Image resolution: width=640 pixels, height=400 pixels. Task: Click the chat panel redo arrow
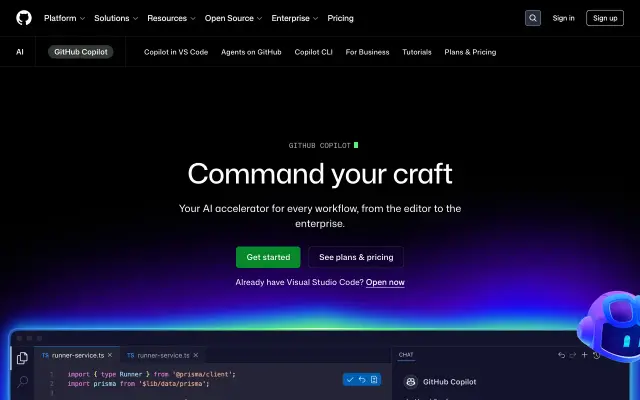pos(573,355)
